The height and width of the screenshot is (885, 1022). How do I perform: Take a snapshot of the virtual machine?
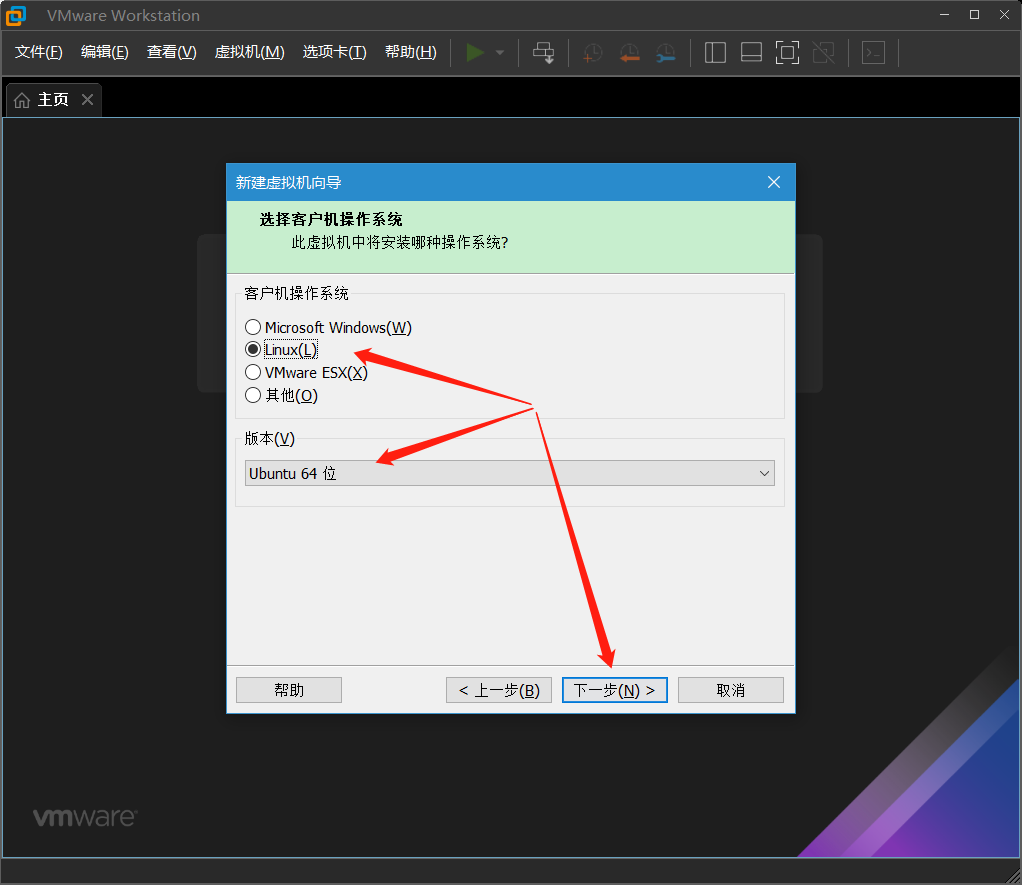click(592, 53)
